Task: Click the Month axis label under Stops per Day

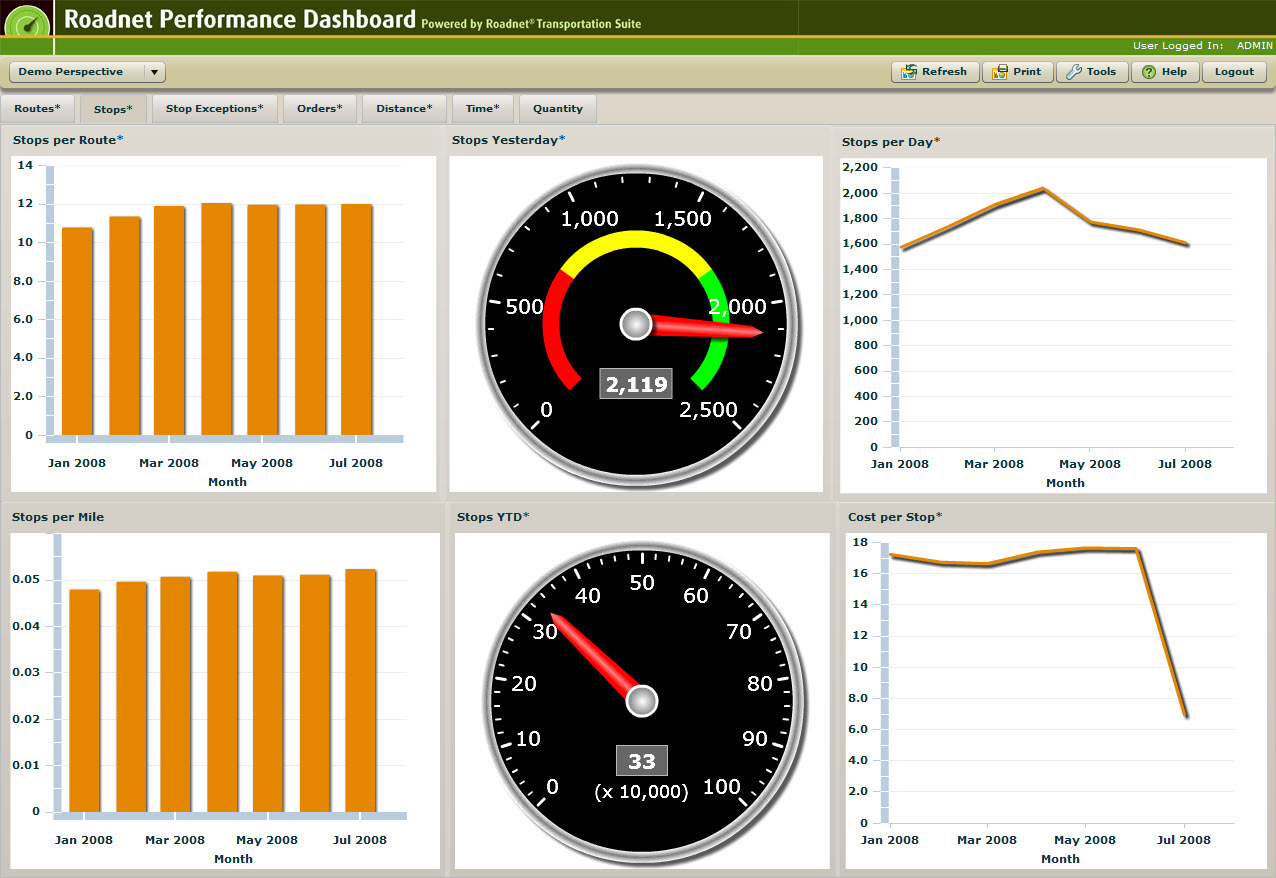Action: (1065, 483)
